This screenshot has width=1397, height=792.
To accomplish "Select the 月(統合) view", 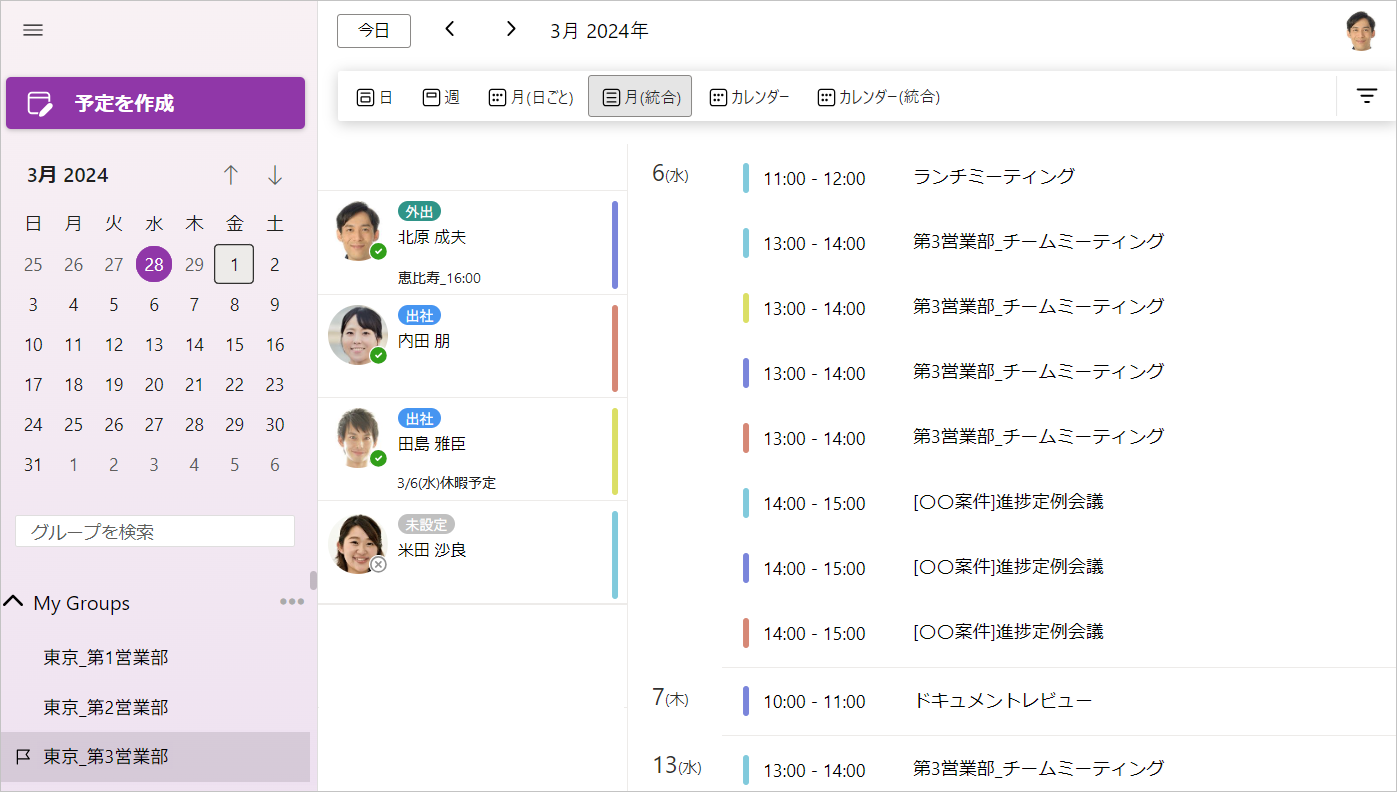I will [640, 97].
